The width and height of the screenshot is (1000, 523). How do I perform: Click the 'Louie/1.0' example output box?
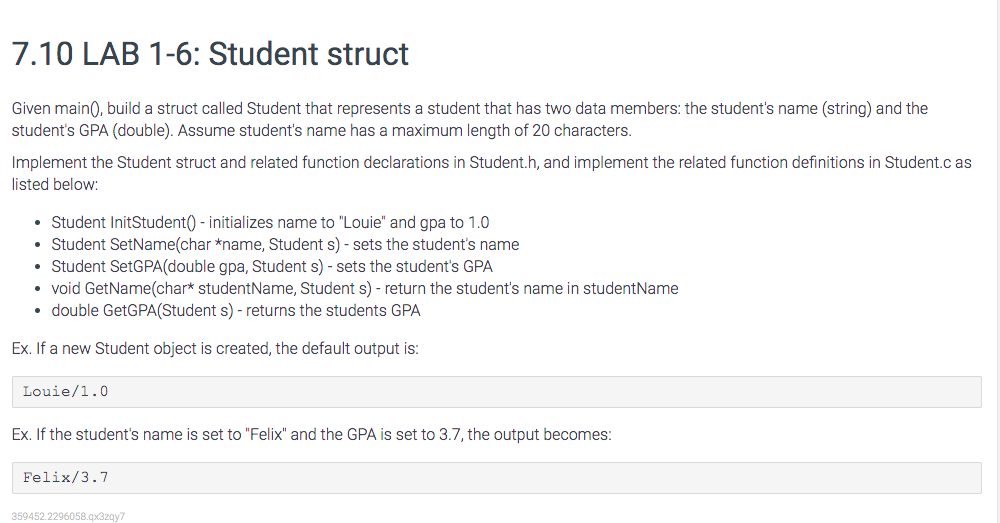[x=496, y=392]
